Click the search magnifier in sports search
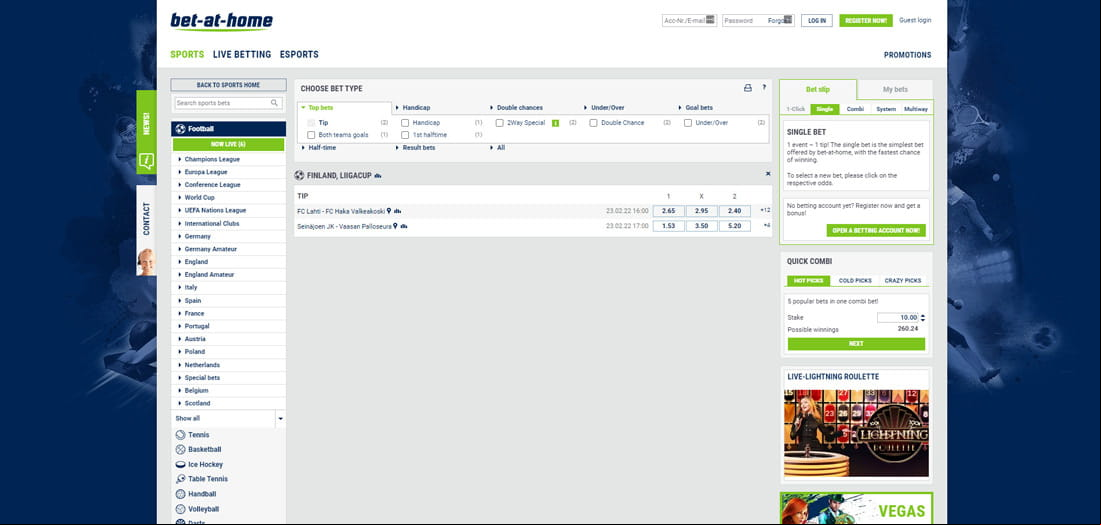1101x525 pixels. point(275,103)
